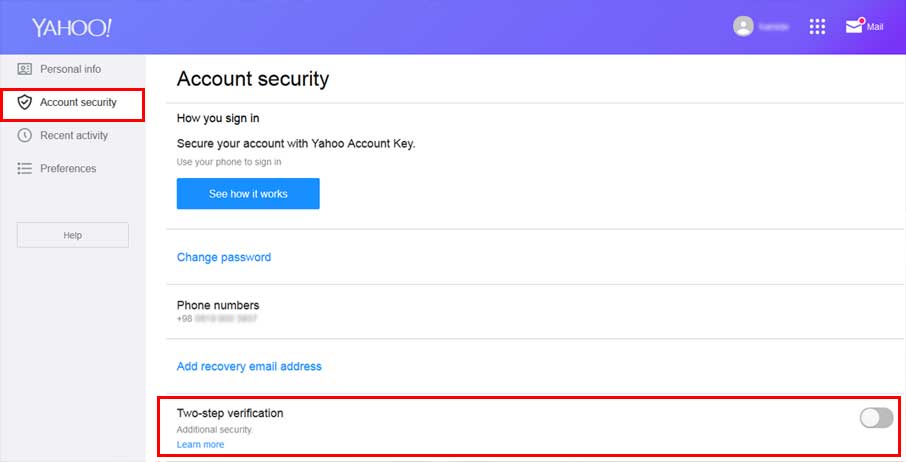Click the Help button

[73, 235]
